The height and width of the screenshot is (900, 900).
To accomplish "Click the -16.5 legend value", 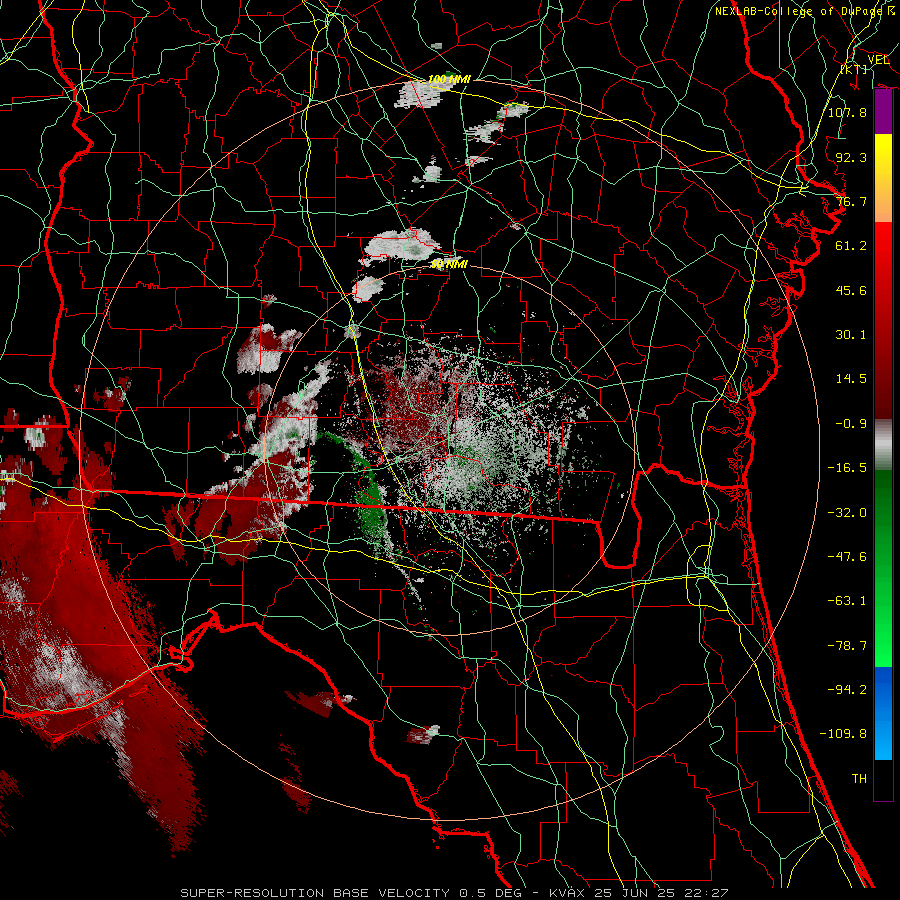I will (x=847, y=468).
